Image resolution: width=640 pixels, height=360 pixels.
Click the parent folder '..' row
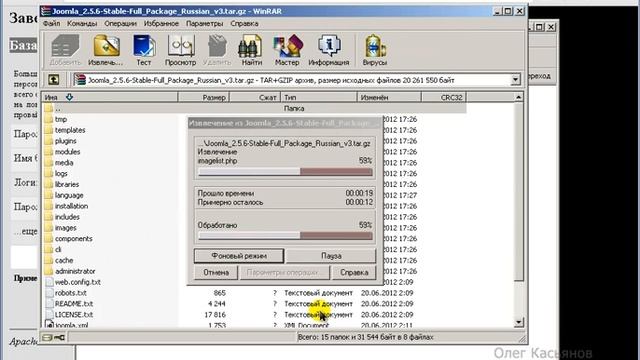click(254, 108)
